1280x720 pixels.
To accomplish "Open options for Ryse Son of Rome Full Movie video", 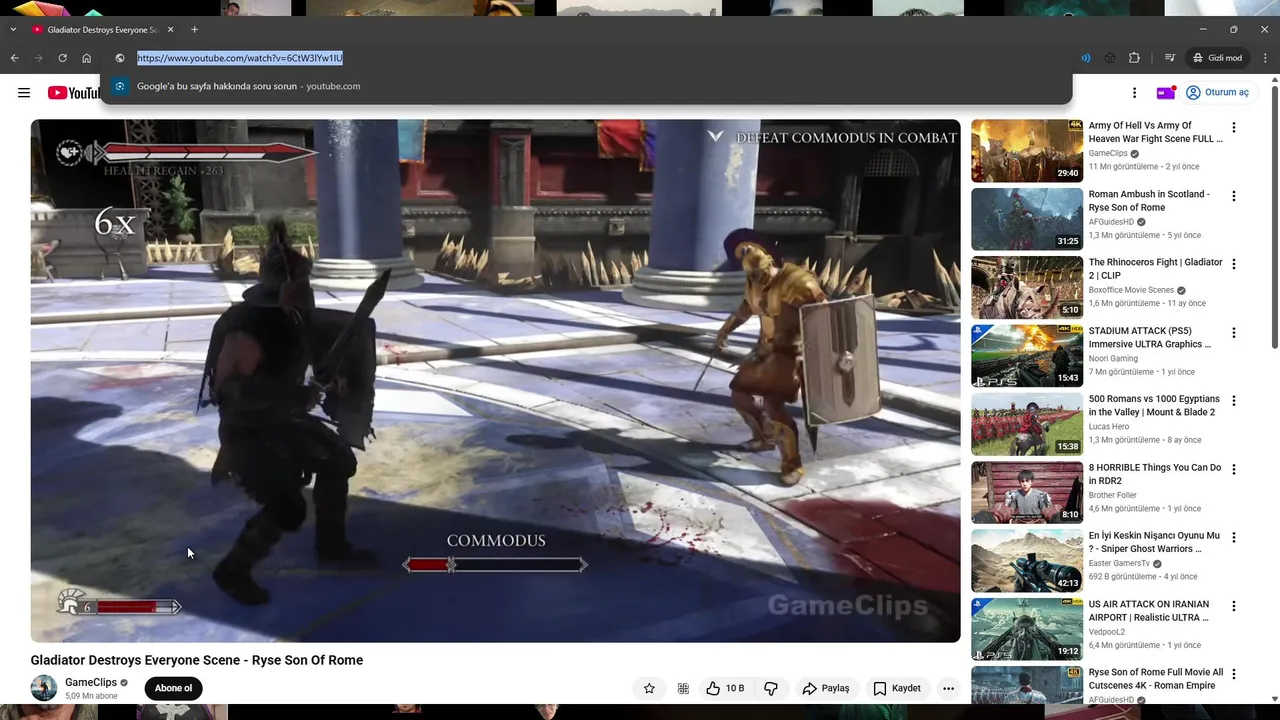I will pyautogui.click(x=1233, y=674).
